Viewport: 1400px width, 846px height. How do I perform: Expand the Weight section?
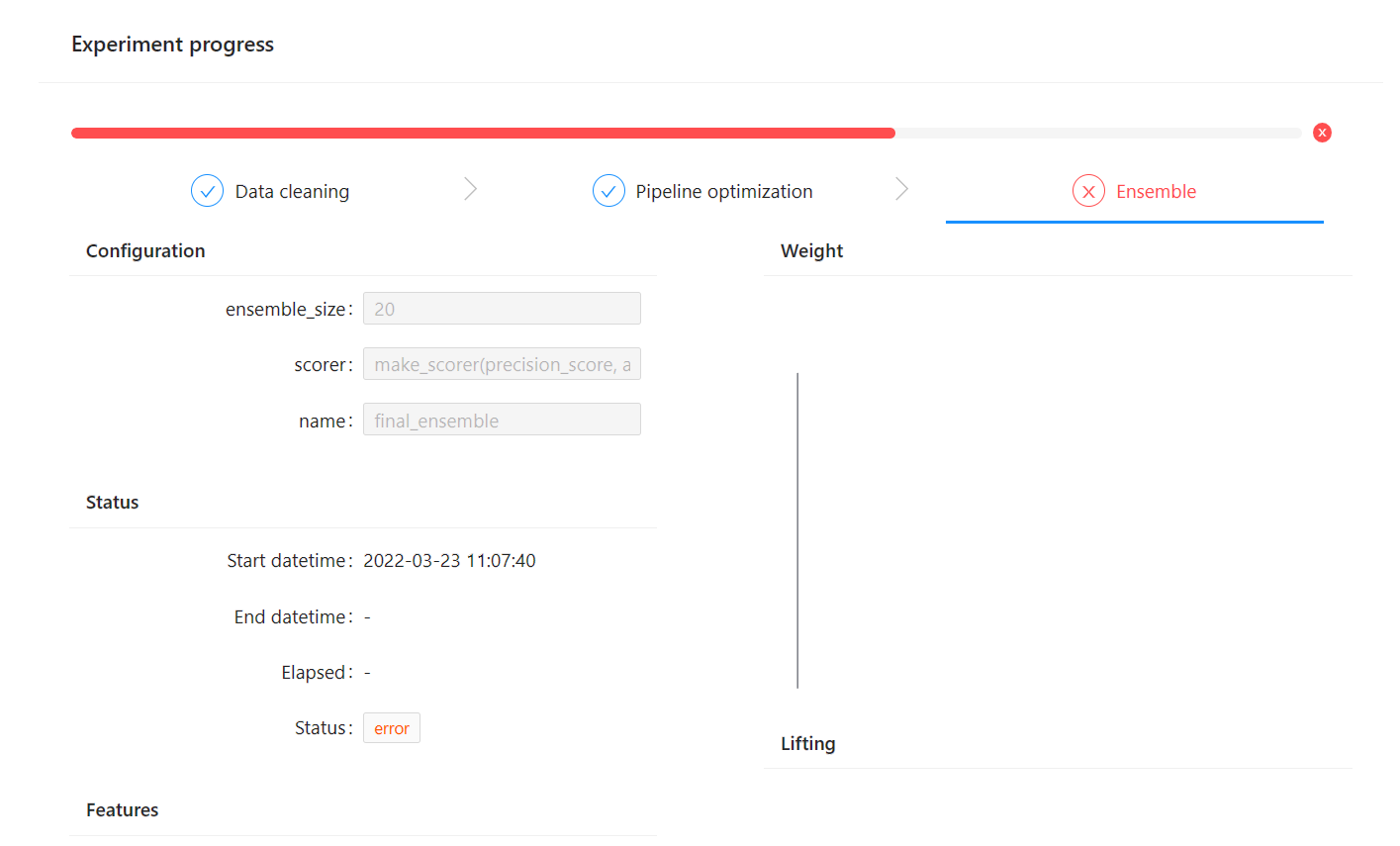pos(811,250)
